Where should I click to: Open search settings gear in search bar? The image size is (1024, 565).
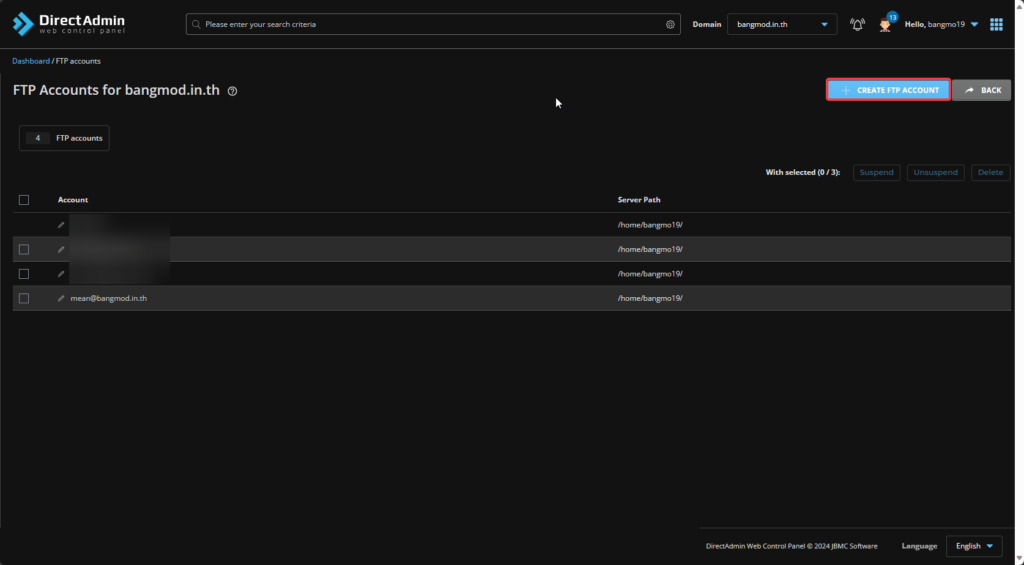coord(670,24)
